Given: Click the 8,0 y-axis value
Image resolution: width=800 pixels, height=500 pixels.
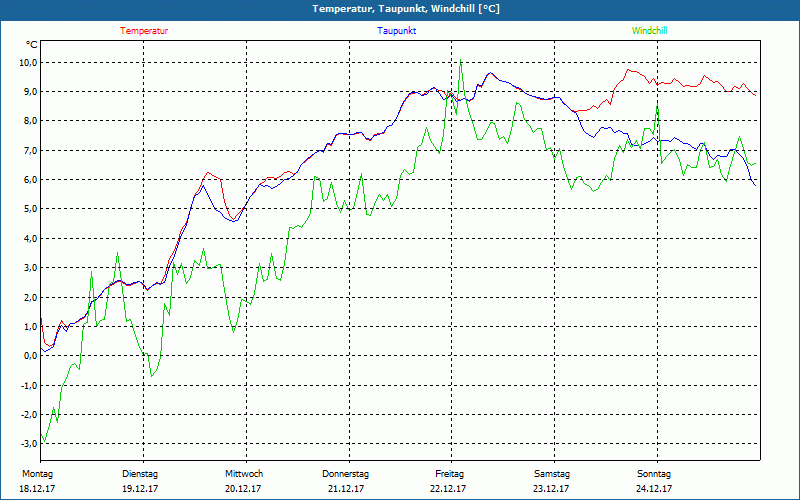Looking at the screenshot, I should pos(30,121).
